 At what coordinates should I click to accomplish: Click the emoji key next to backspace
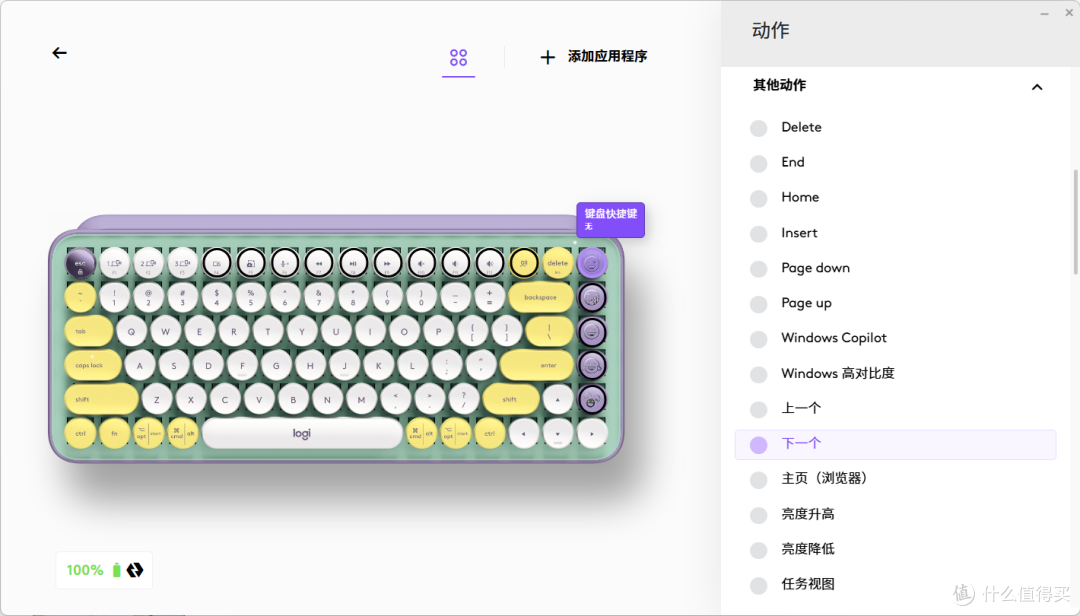[x=592, y=298]
